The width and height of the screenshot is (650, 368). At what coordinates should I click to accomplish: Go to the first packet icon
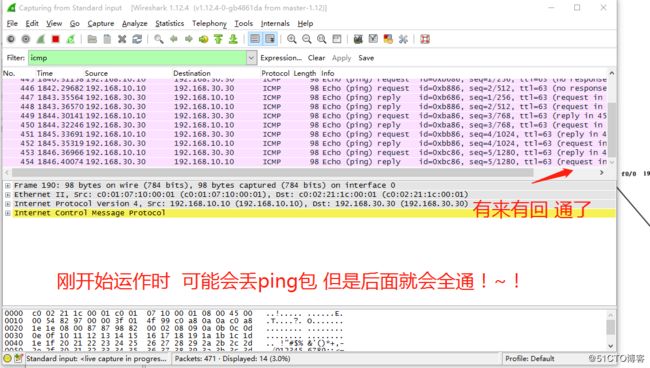[218, 39]
